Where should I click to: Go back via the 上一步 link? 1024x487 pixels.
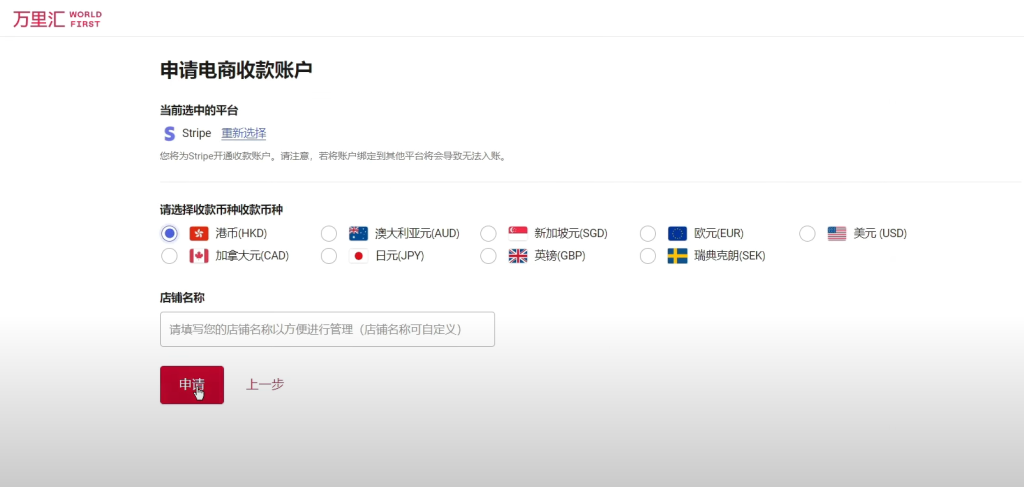coord(264,385)
